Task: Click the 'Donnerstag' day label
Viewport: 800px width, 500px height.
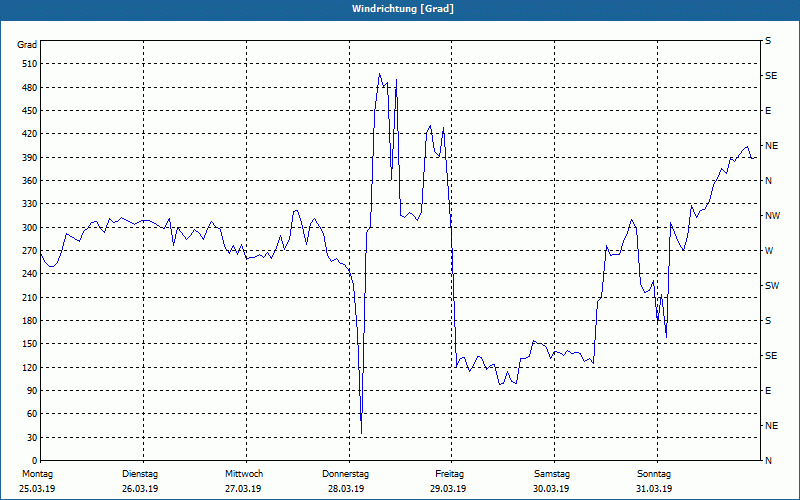Action: tap(345, 474)
